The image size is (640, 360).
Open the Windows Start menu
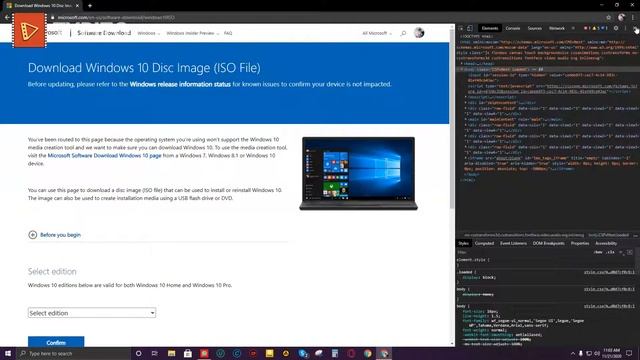pyautogui.click(x=8, y=353)
